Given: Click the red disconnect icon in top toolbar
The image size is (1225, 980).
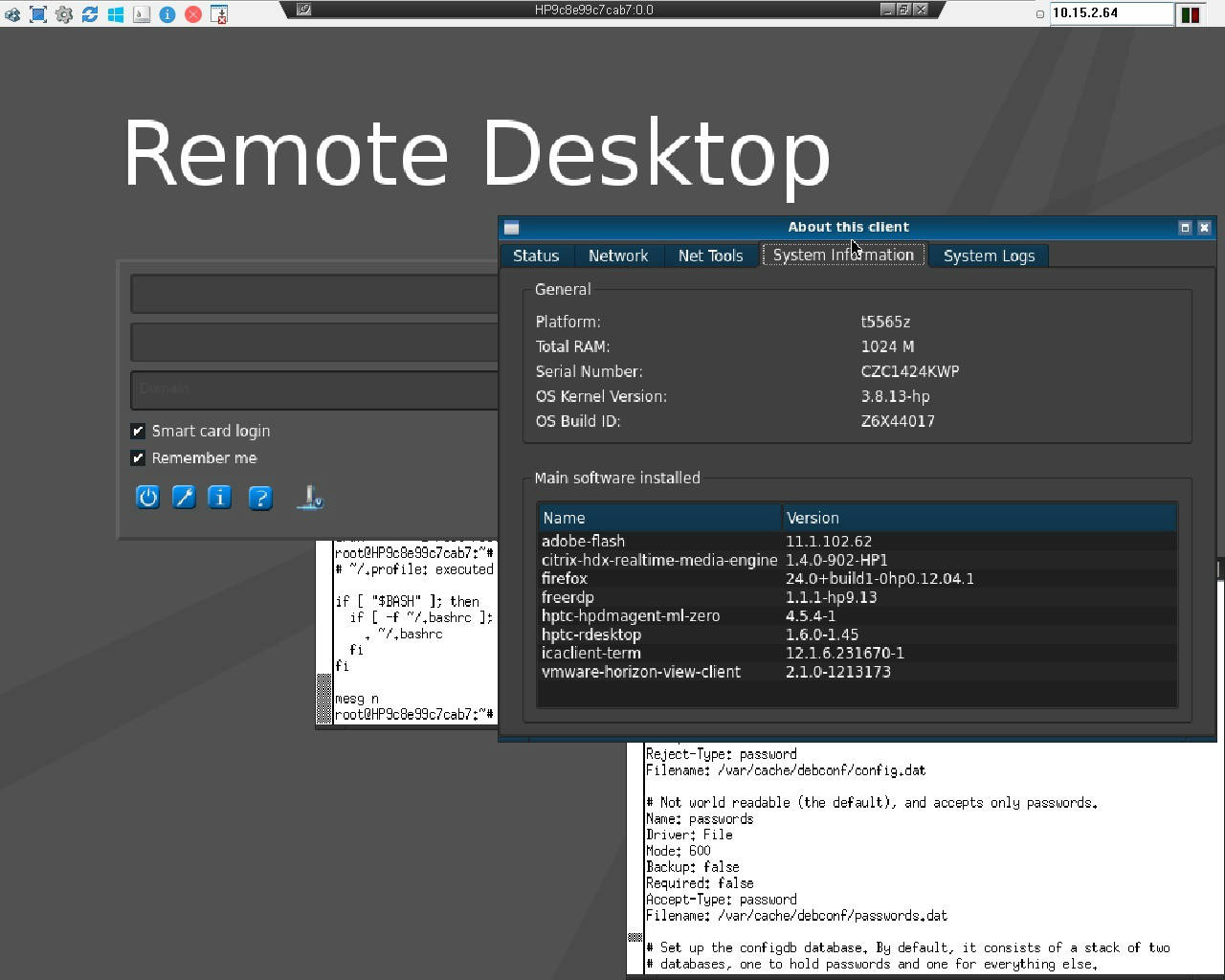Looking at the screenshot, I should (x=193, y=14).
